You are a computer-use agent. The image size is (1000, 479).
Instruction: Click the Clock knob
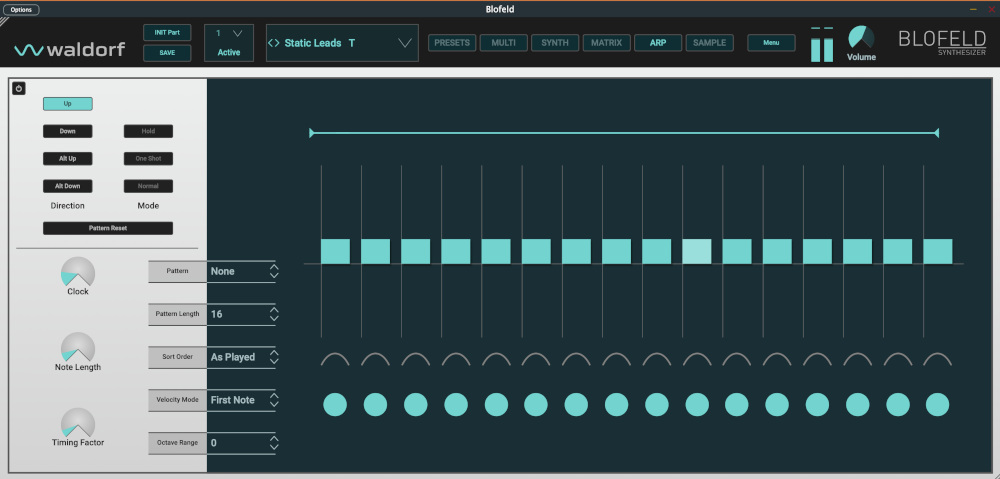click(x=78, y=272)
